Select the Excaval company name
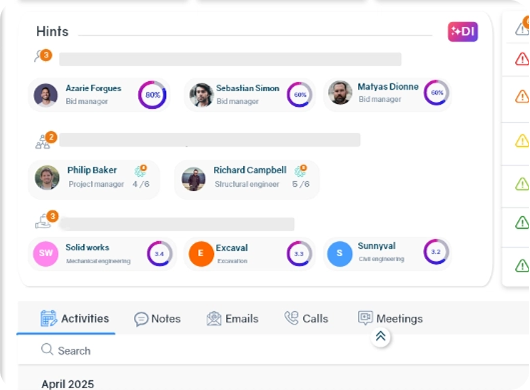This screenshot has width=530, height=390. [232, 248]
